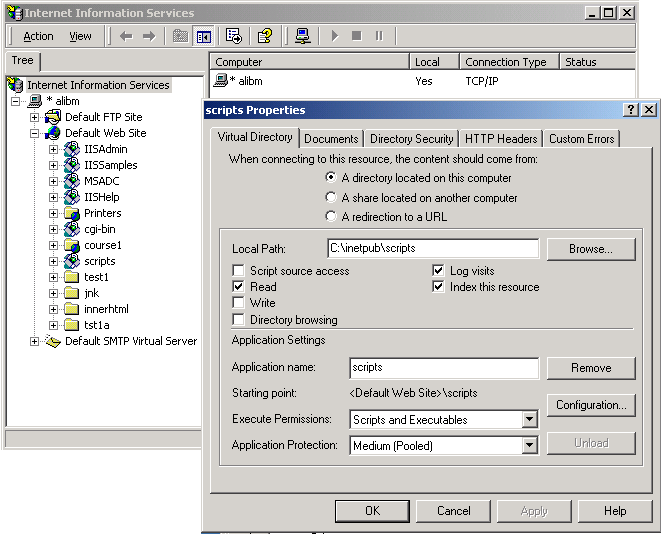661x534 pixels.
Task: Open the Action menu
Action: (x=38, y=36)
